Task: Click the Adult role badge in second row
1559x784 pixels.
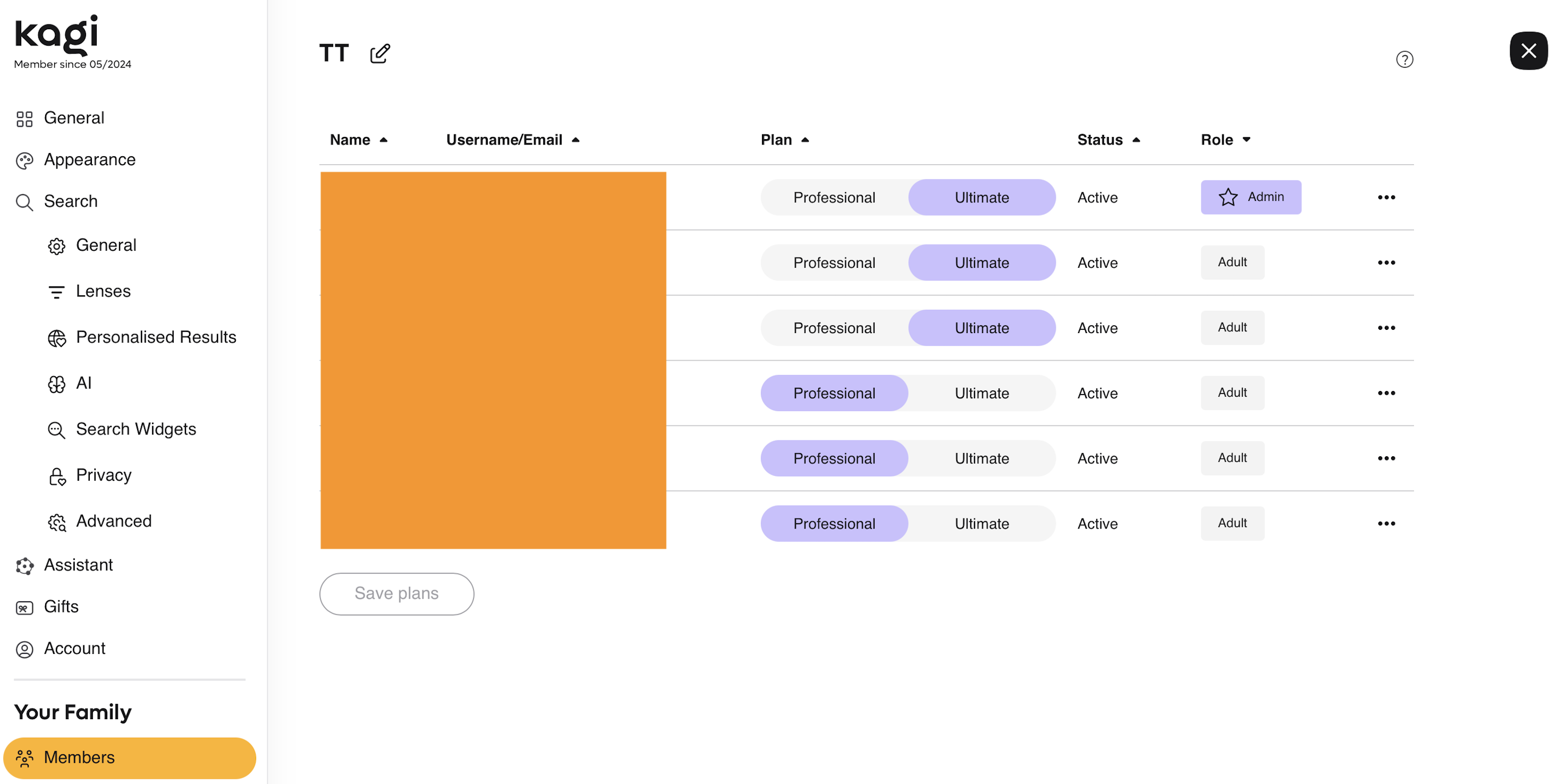Action: [1232, 262]
